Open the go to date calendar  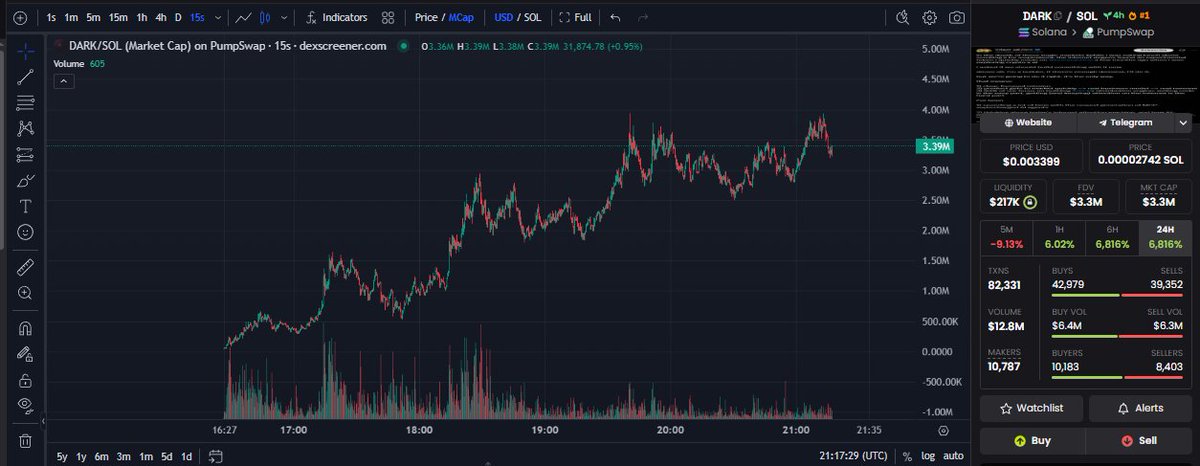coord(215,456)
